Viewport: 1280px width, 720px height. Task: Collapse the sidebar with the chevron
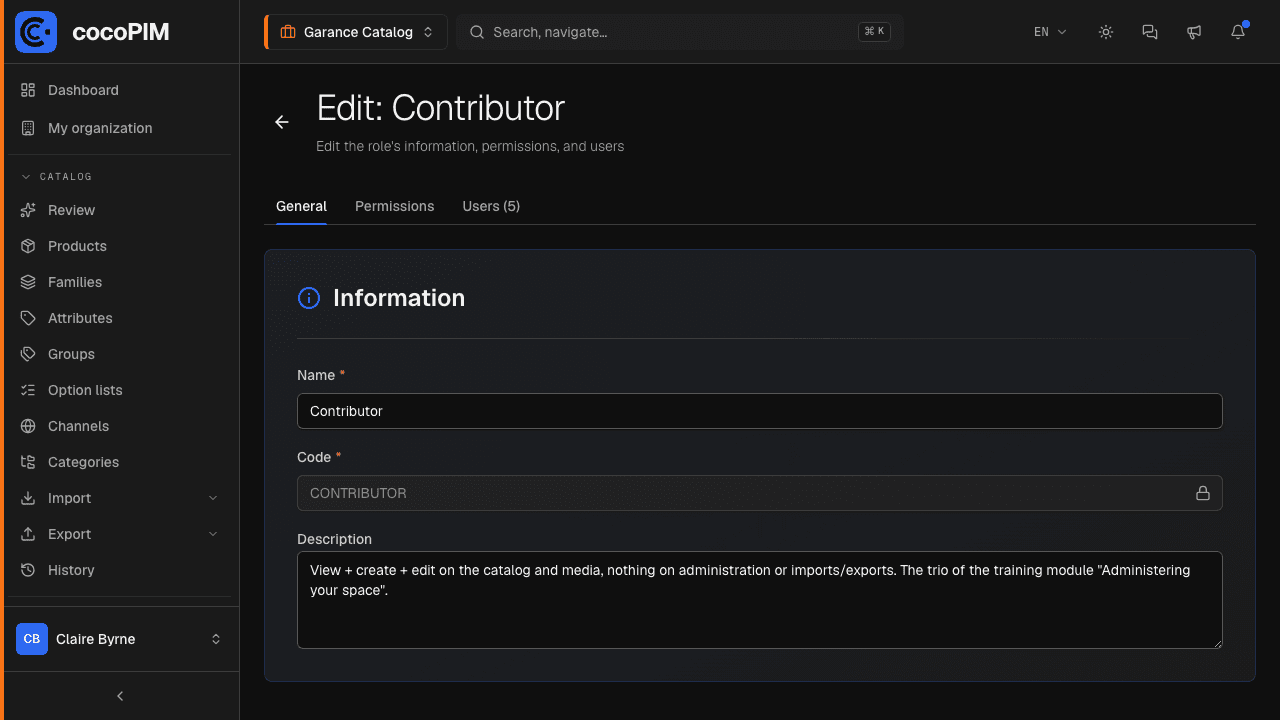click(x=120, y=696)
